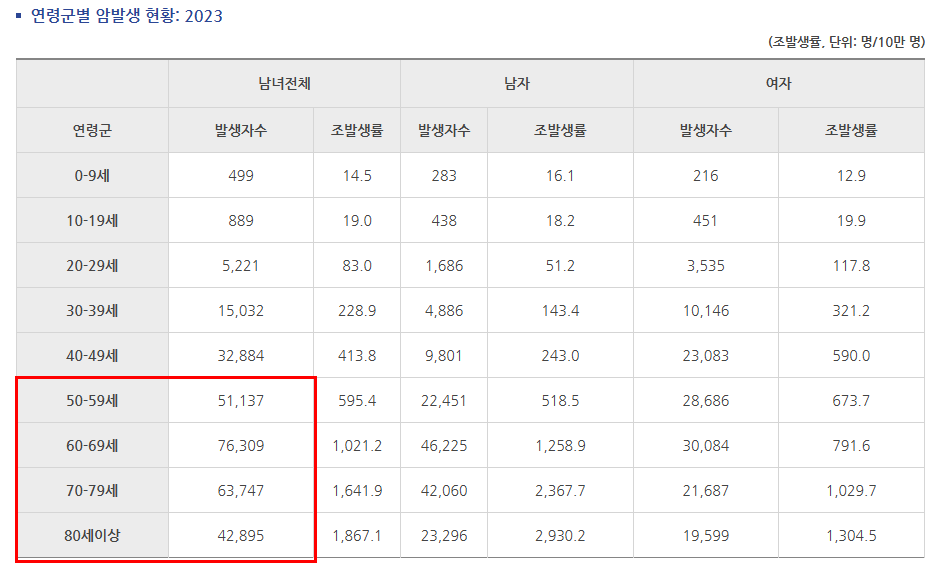Click the '남녀전체' column group header
The height and width of the screenshot is (570, 936).
(284, 84)
